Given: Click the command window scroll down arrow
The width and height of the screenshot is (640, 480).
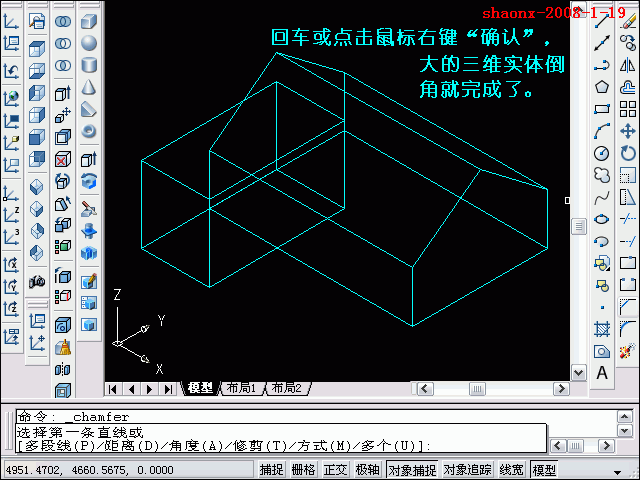Looking at the screenshot, I should click(625, 430).
